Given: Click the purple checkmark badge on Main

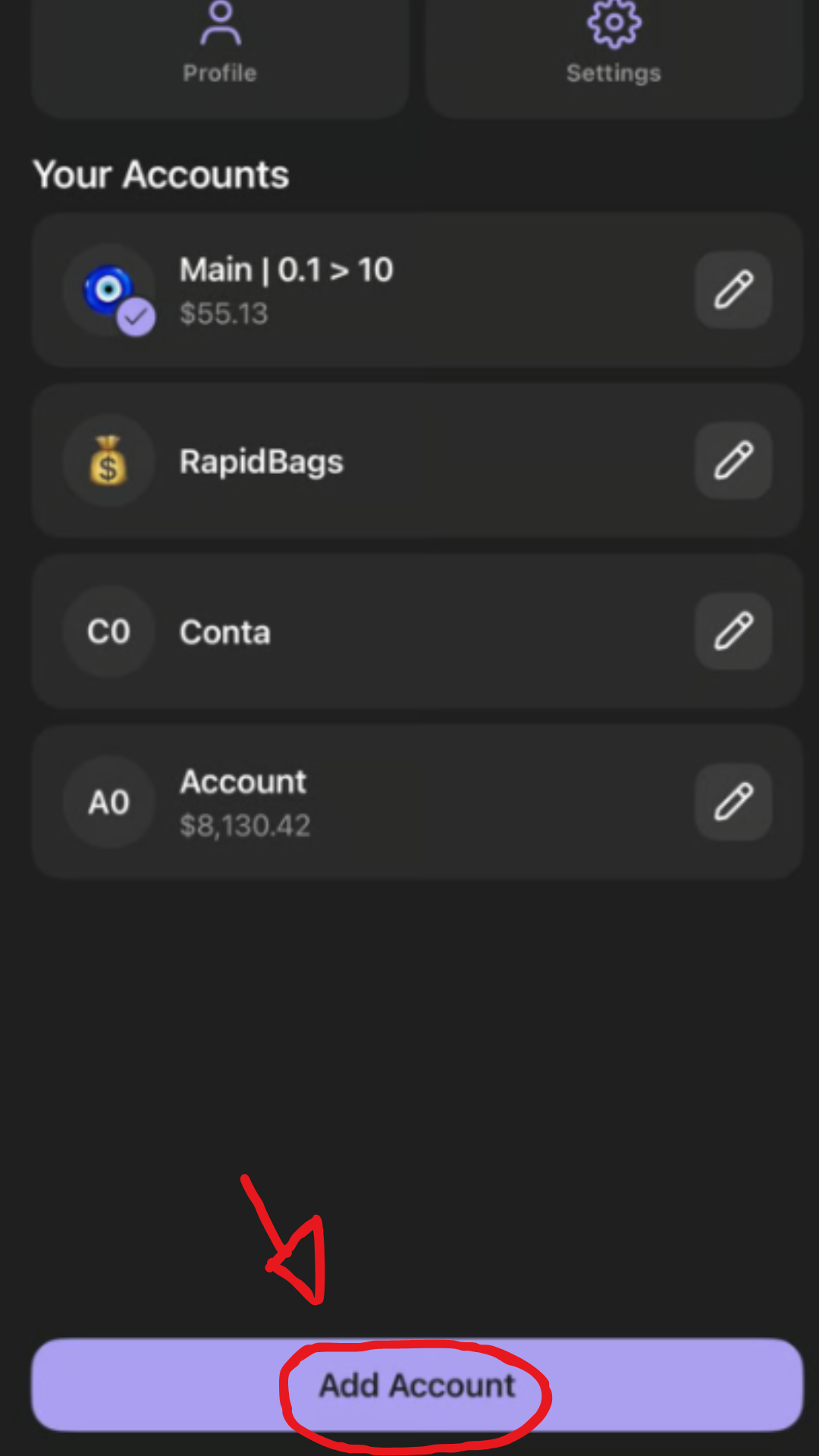Looking at the screenshot, I should [136, 317].
